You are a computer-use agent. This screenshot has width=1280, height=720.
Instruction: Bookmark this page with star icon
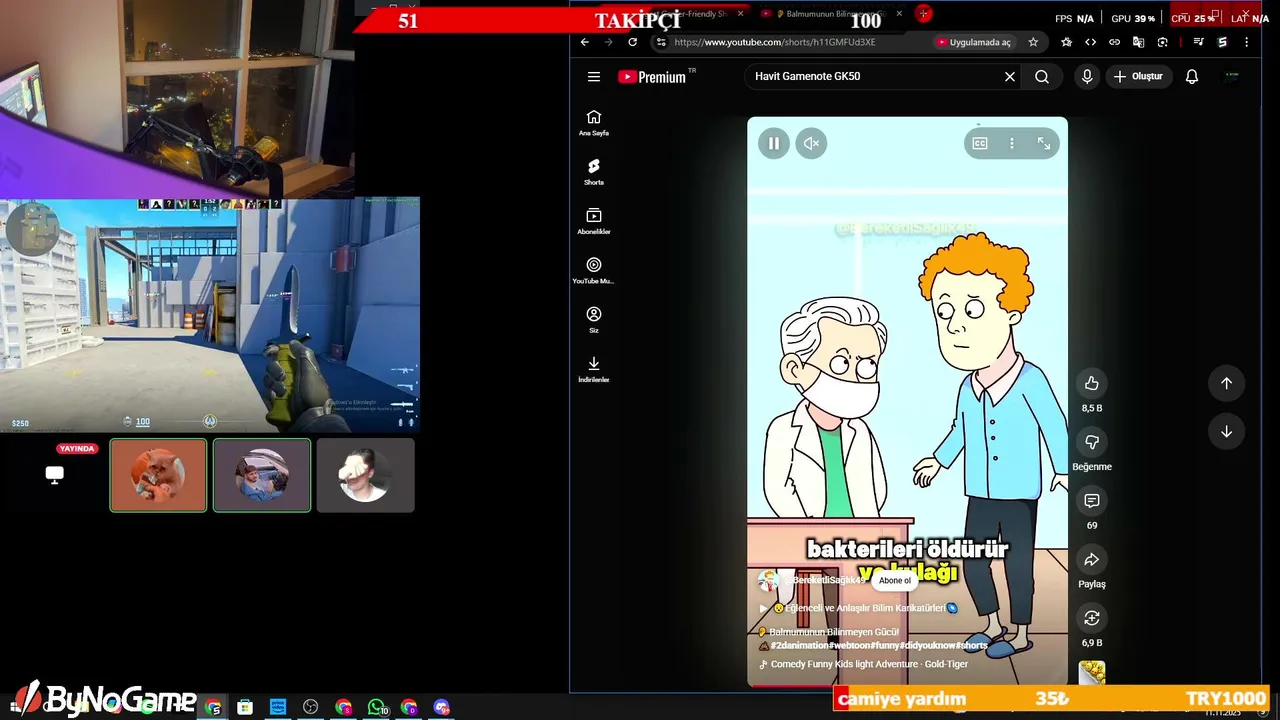click(x=1033, y=42)
